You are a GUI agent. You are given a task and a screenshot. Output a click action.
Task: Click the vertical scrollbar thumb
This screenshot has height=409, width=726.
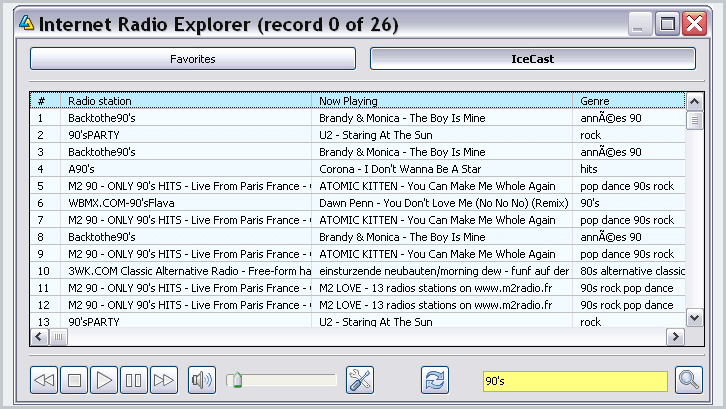695,120
